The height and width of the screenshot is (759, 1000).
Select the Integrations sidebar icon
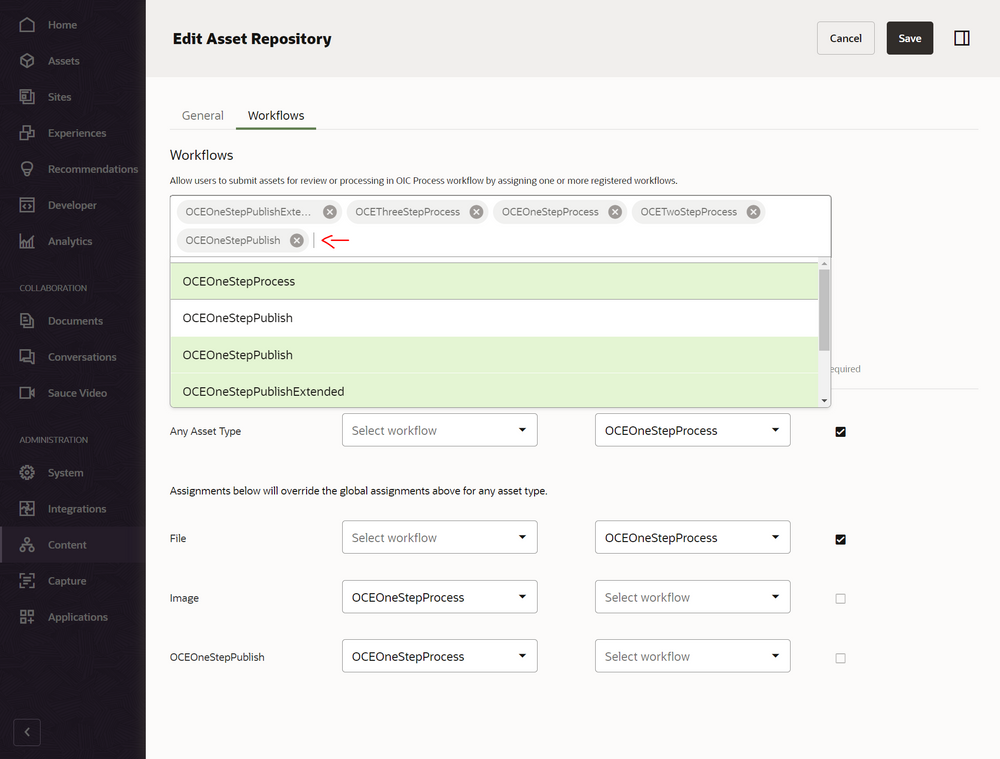27,508
